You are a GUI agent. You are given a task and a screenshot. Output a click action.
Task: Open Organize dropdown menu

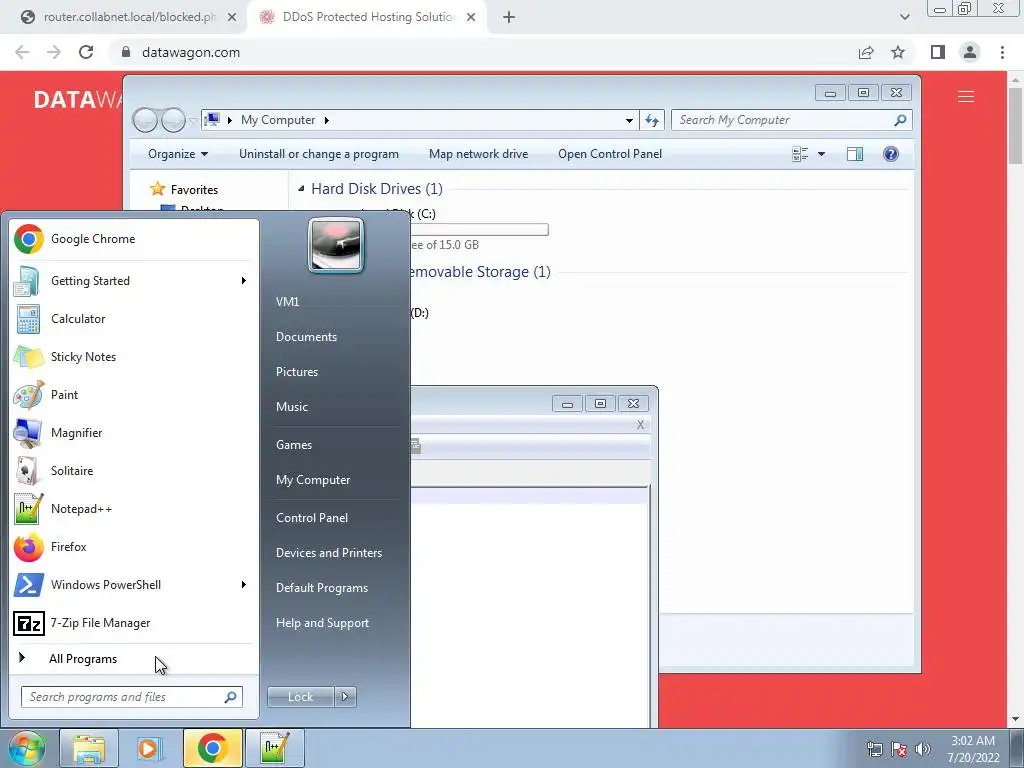tap(178, 154)
